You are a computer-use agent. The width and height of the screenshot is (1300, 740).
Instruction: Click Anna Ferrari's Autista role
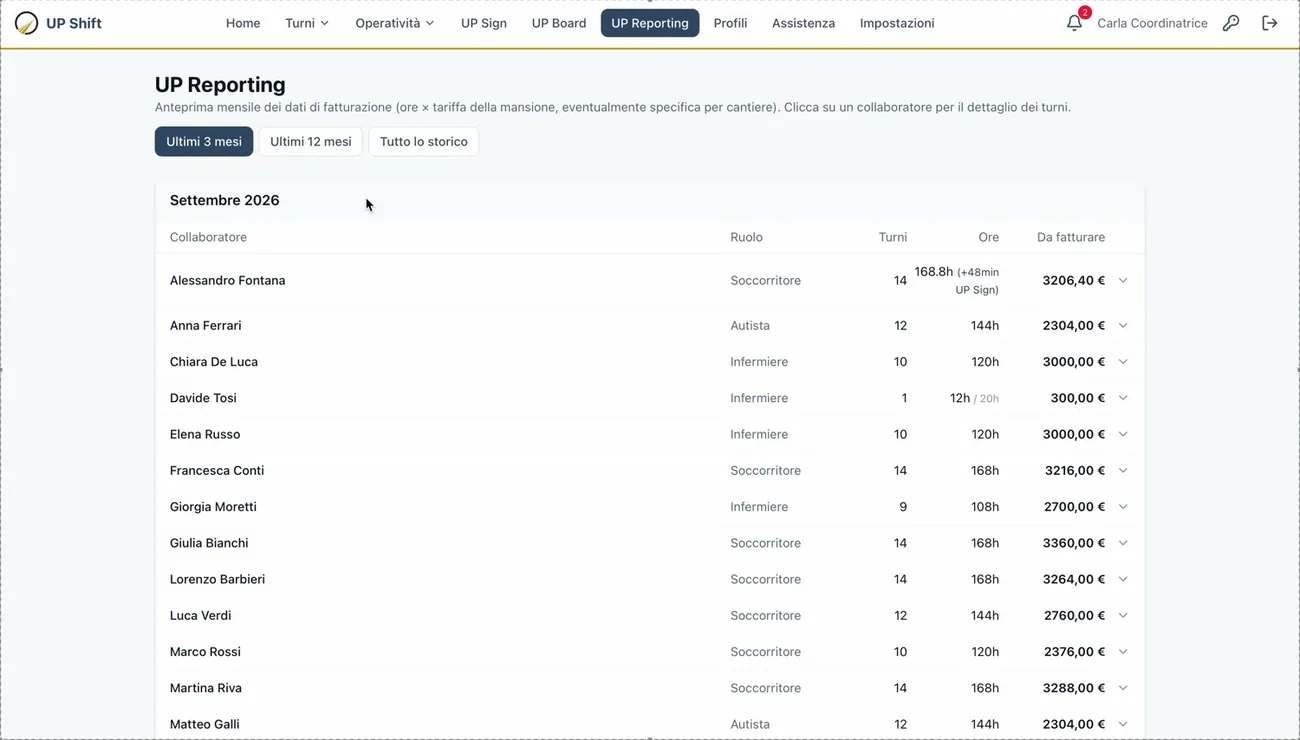750,326
